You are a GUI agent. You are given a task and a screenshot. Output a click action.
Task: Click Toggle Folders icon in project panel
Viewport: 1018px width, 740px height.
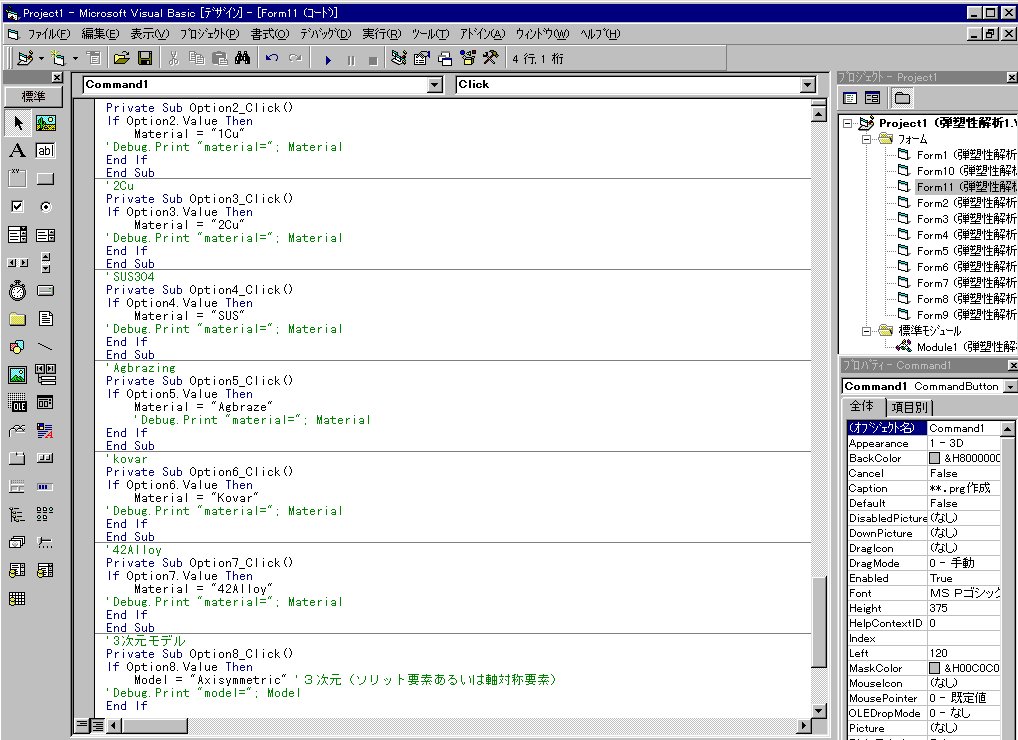pos(902,98)
